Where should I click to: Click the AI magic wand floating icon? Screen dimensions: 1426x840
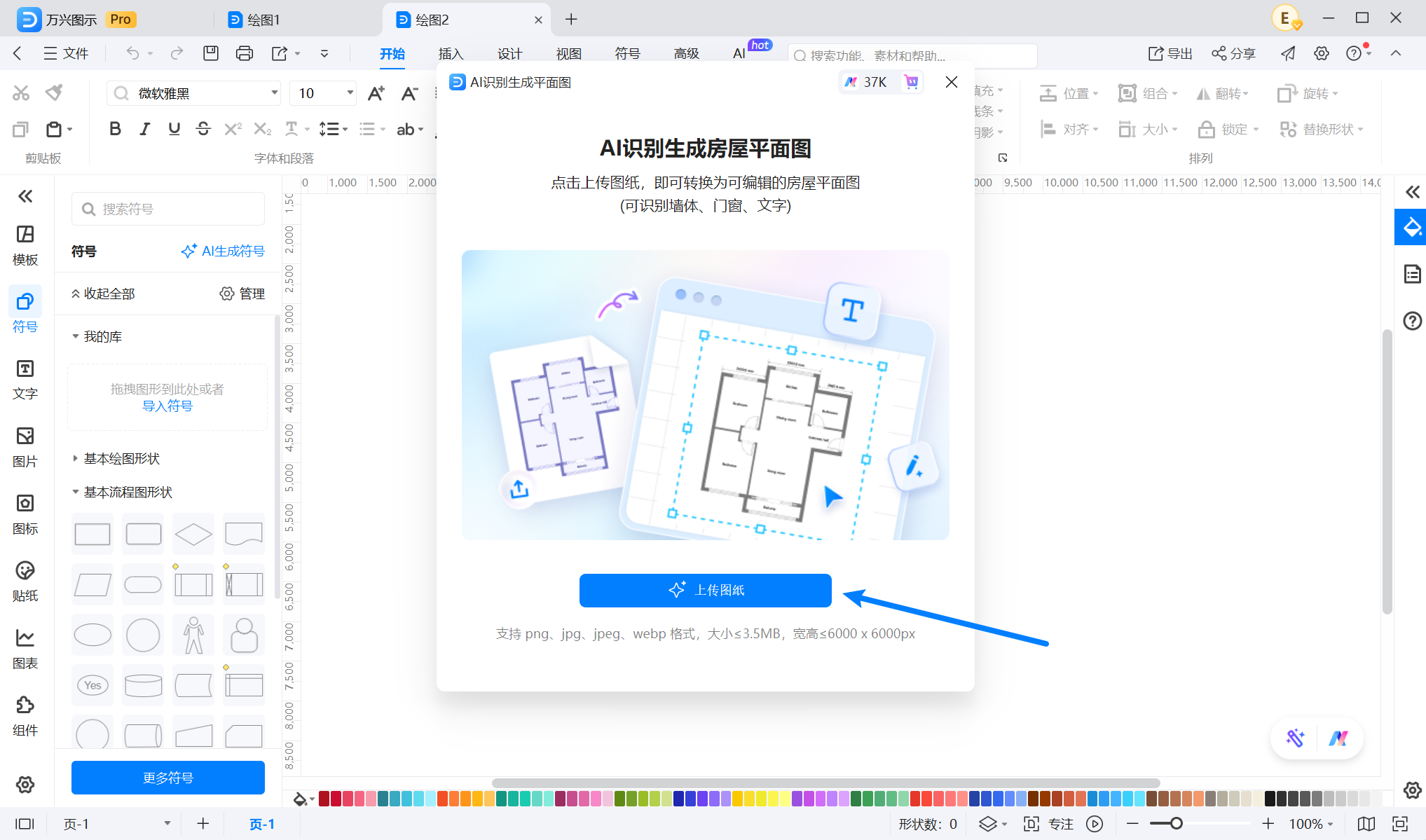pyautogui.click(x=1295, y=738)
